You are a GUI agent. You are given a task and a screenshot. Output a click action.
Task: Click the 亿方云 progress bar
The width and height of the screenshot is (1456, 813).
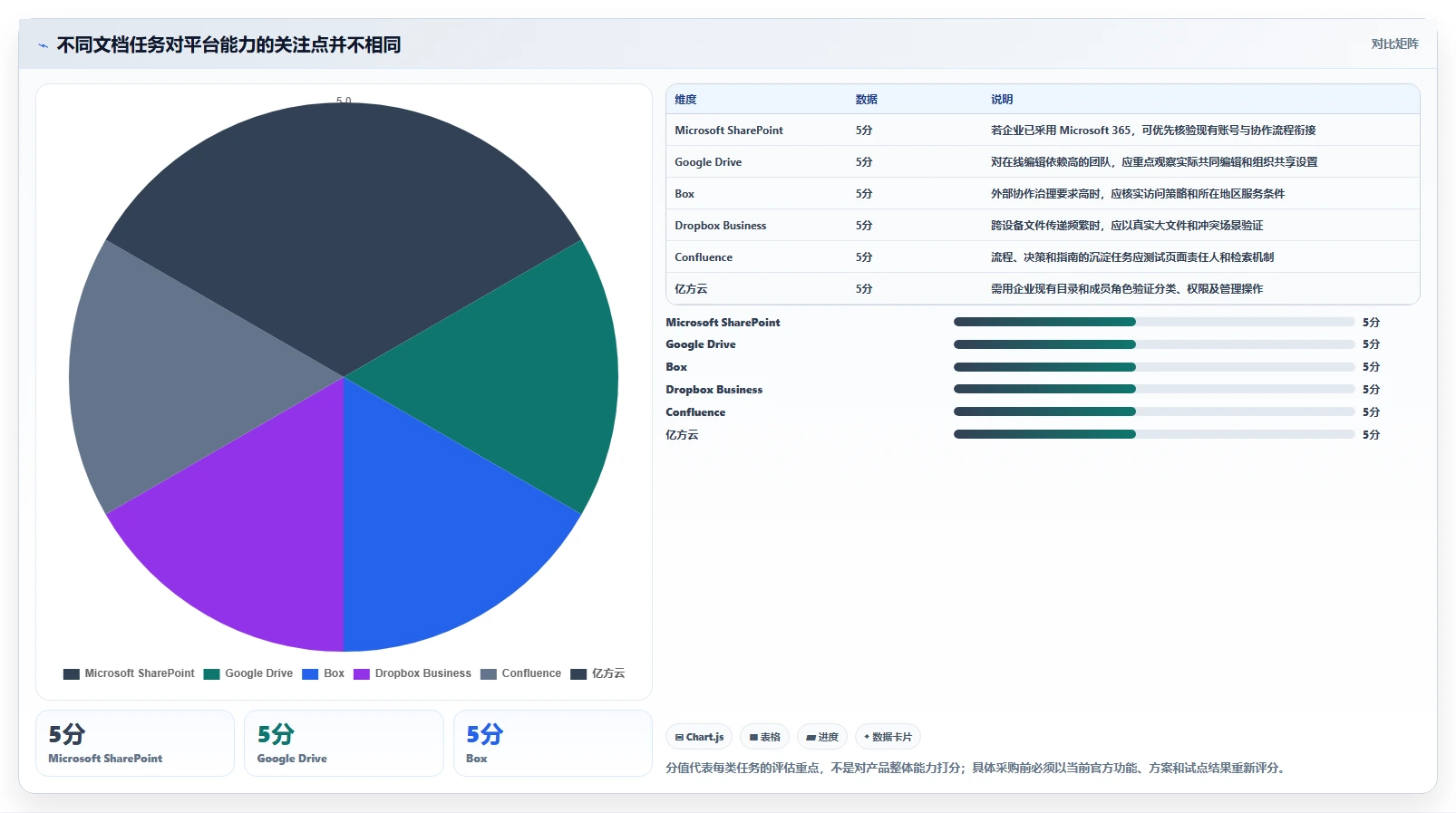[x=1154, y=434]
